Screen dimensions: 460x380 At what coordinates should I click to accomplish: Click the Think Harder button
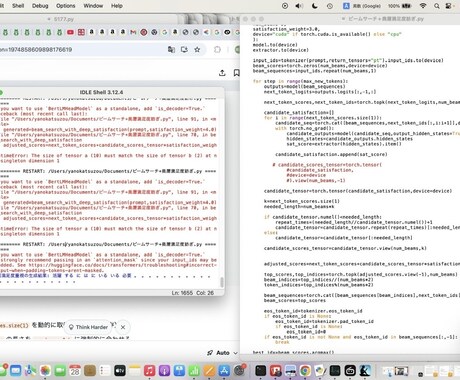point(88,327)
